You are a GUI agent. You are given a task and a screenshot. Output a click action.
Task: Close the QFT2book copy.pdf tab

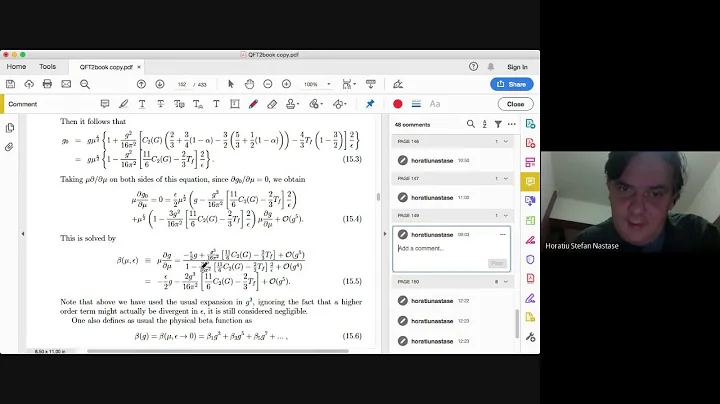(139, 67)
